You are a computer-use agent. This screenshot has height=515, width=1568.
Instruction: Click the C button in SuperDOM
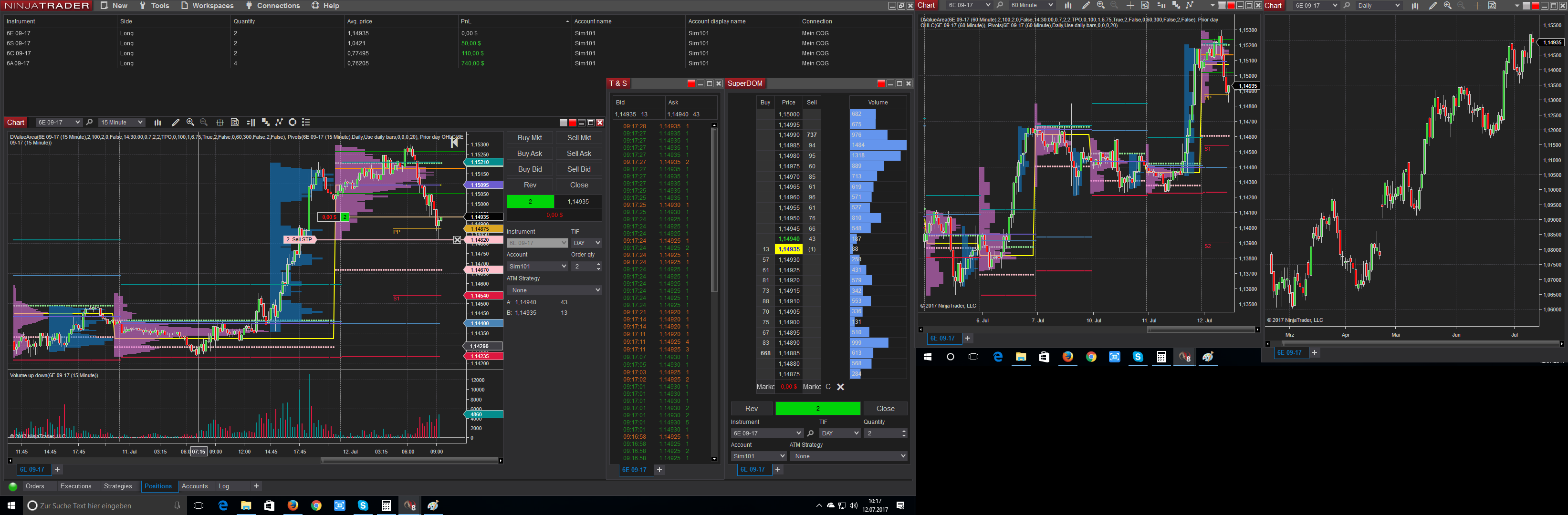[x=828, y=387]
